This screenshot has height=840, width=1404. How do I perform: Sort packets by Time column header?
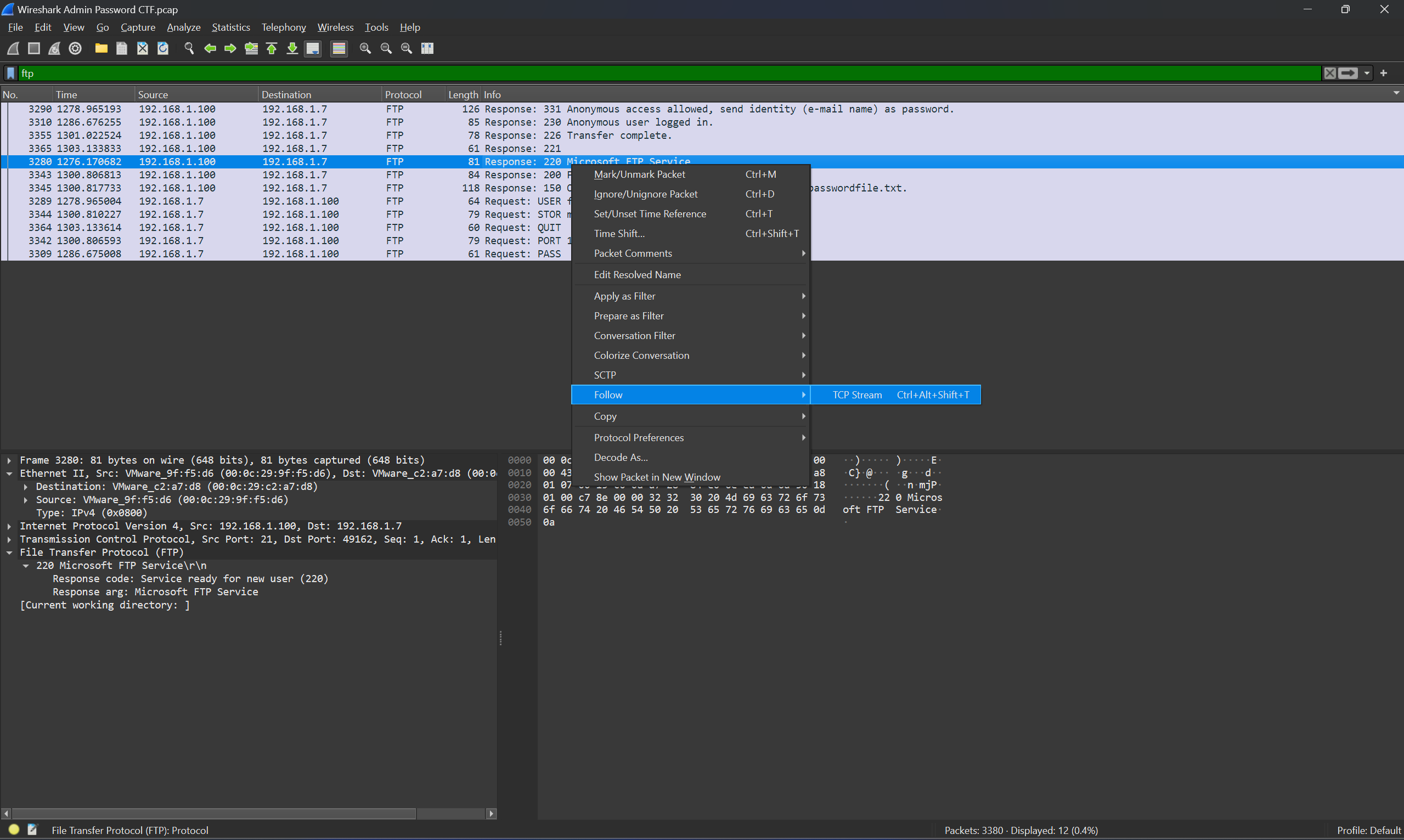click(x=94, y=94)
